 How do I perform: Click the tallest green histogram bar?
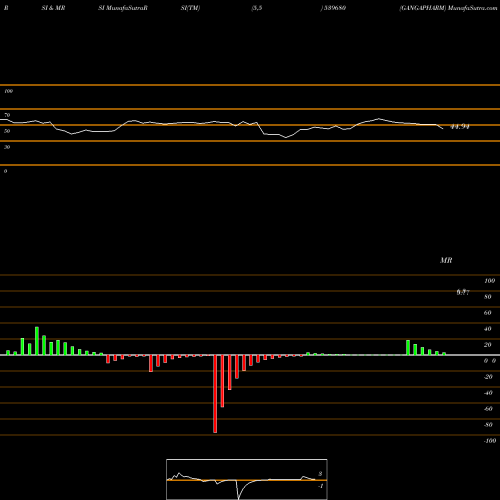coord(37,341)
